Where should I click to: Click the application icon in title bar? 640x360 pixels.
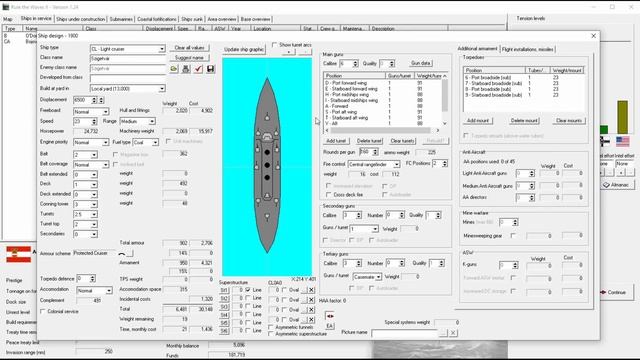pyautogui.click(x=6, y=7)
